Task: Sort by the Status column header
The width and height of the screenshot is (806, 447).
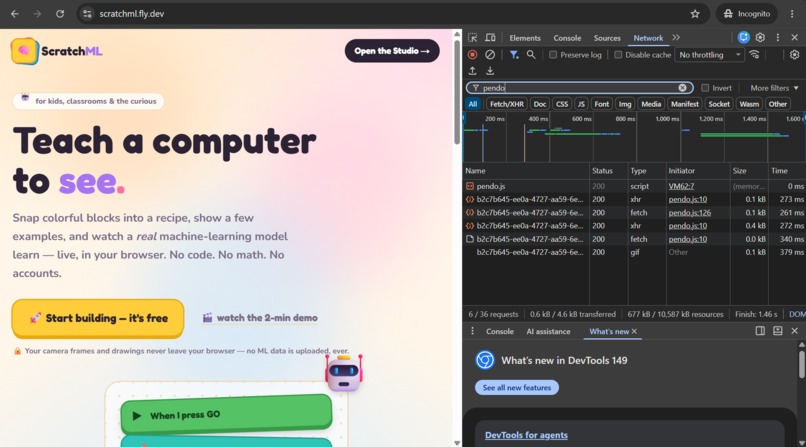Action: click(x=608, y=171)
